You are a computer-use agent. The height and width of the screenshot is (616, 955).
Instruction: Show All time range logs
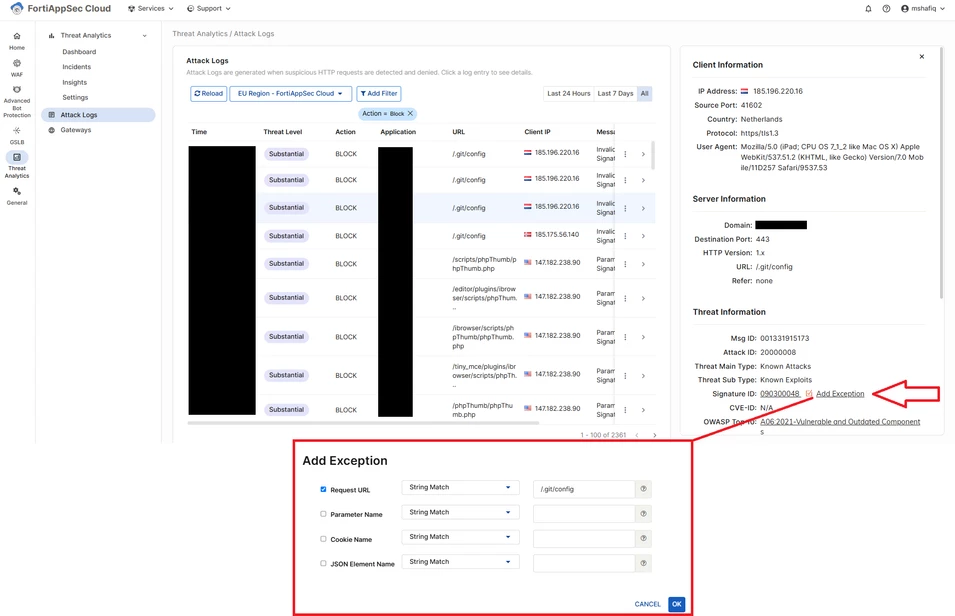point(644,94)
